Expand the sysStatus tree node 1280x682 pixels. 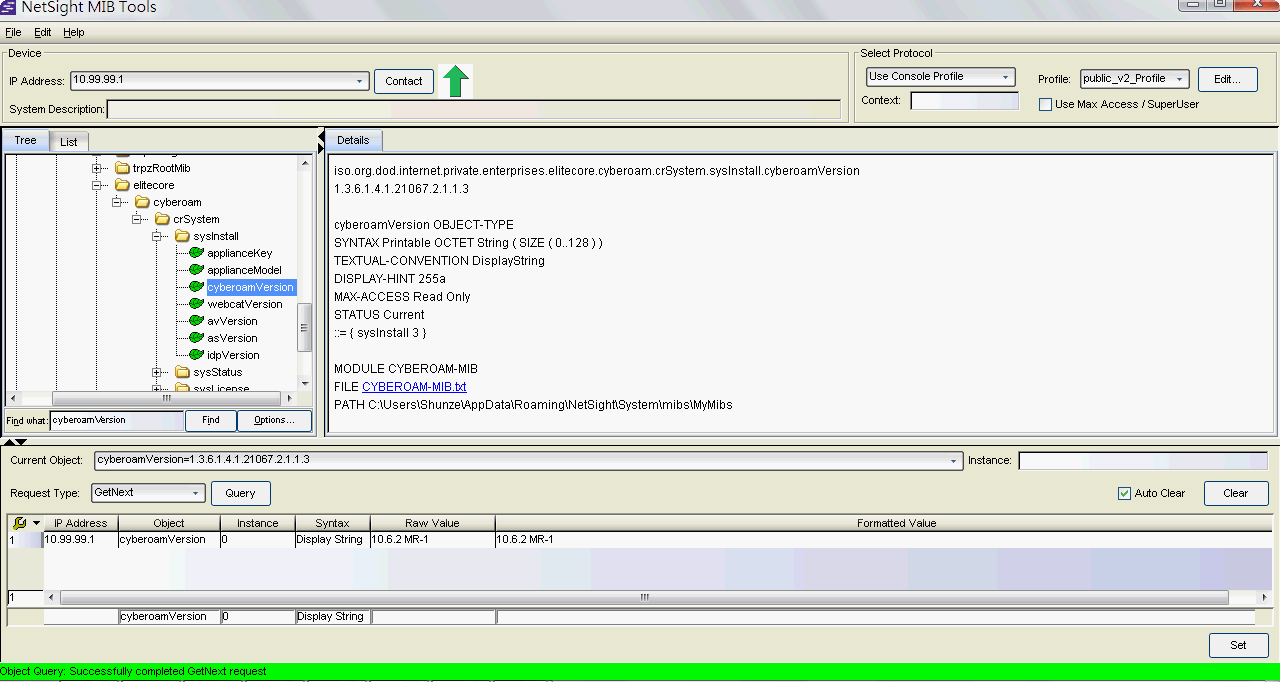pyautogui.click(x=157, y=372)
